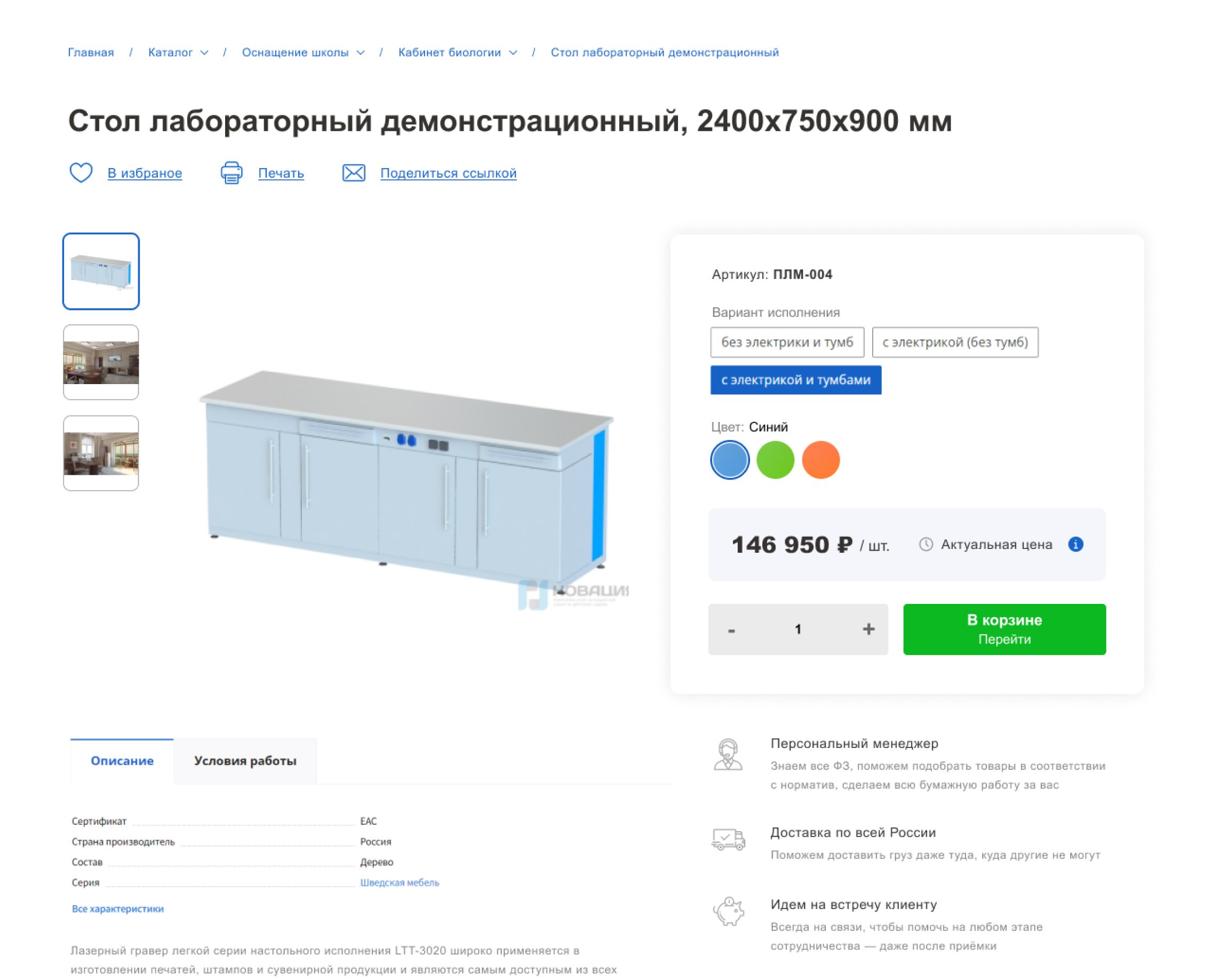Image resolution: width=1212 pixels, height=980 pixels.
Task: Open the Все характеристики link
Action: [117, 909]
